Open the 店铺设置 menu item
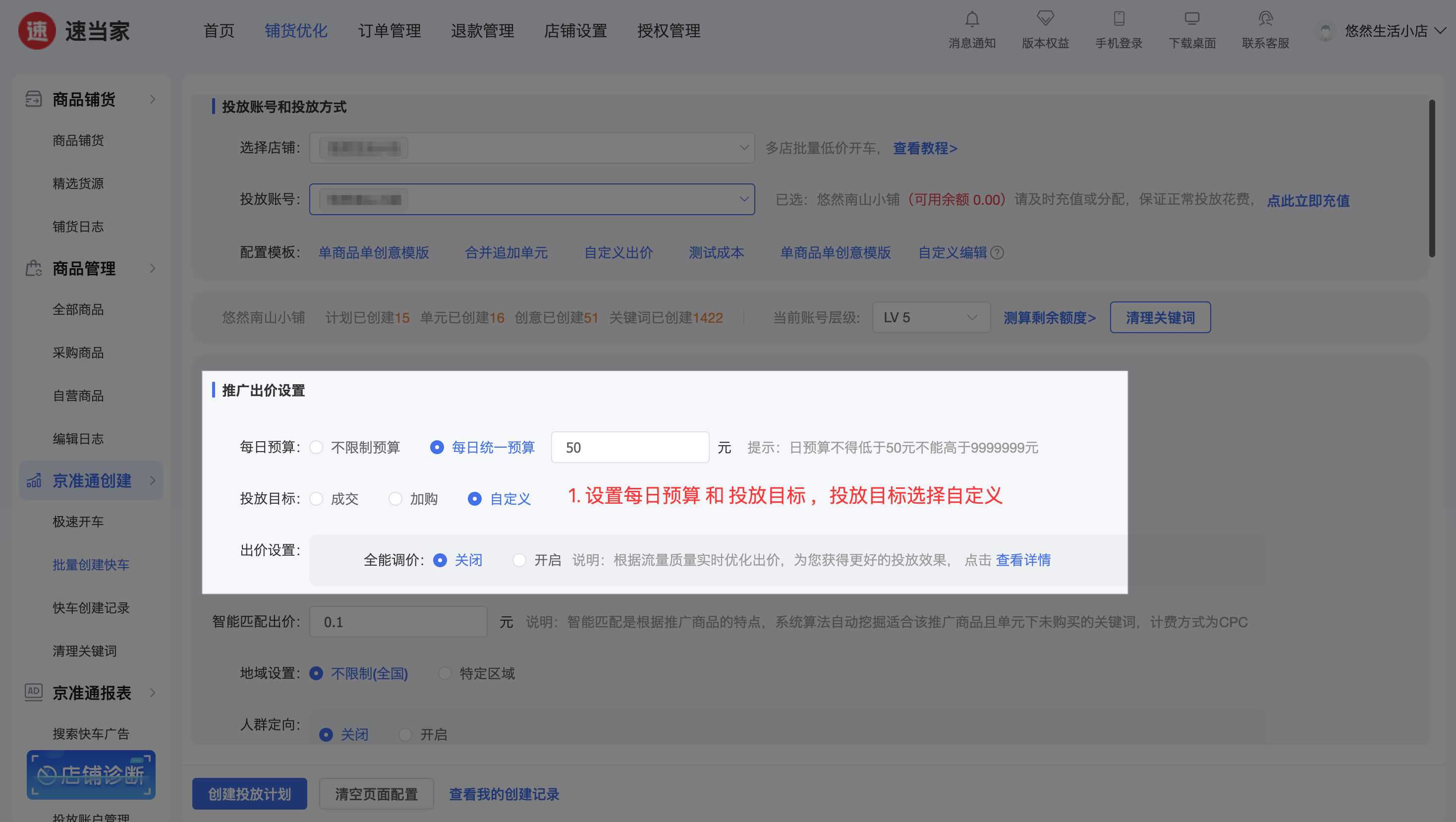Screen dimensions: 1456x822 pos(575,31)
